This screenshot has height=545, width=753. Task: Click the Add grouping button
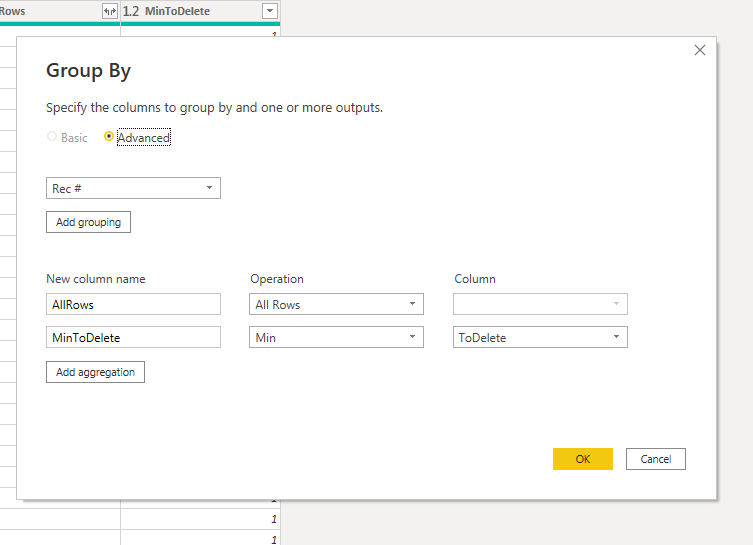point(88,222)
